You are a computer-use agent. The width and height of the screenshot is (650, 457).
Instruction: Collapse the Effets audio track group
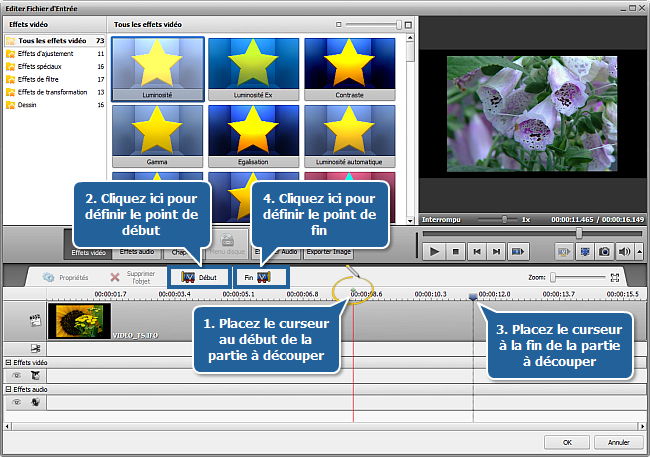click(8, 388)
